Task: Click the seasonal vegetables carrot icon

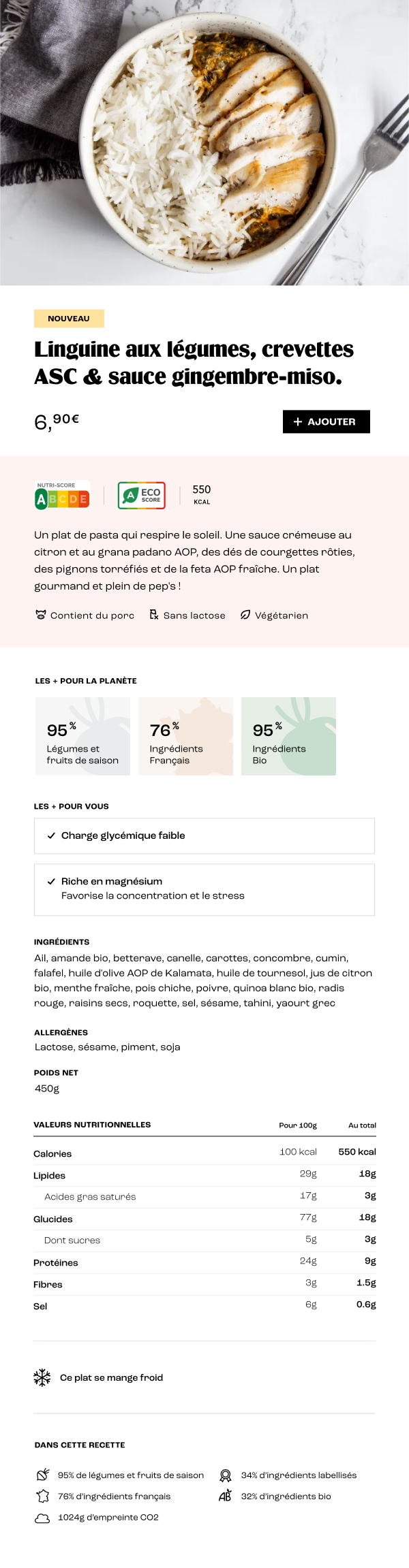Action: tap(42, 1475)
